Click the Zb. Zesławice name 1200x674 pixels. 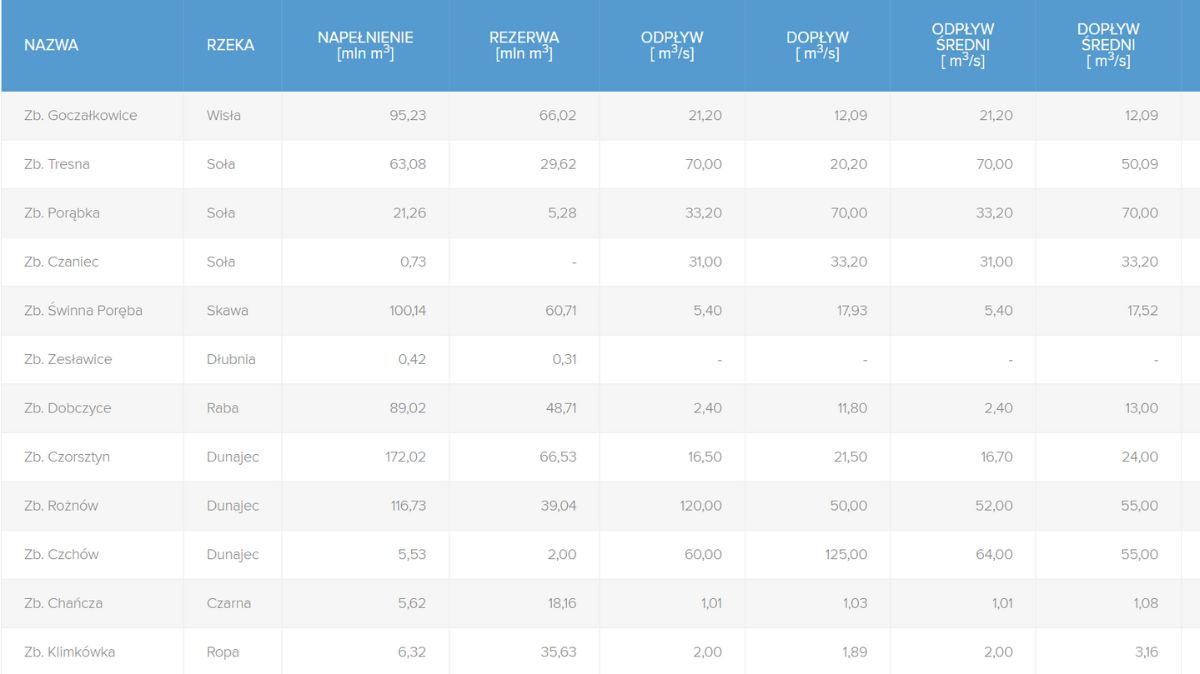[68, 359]
